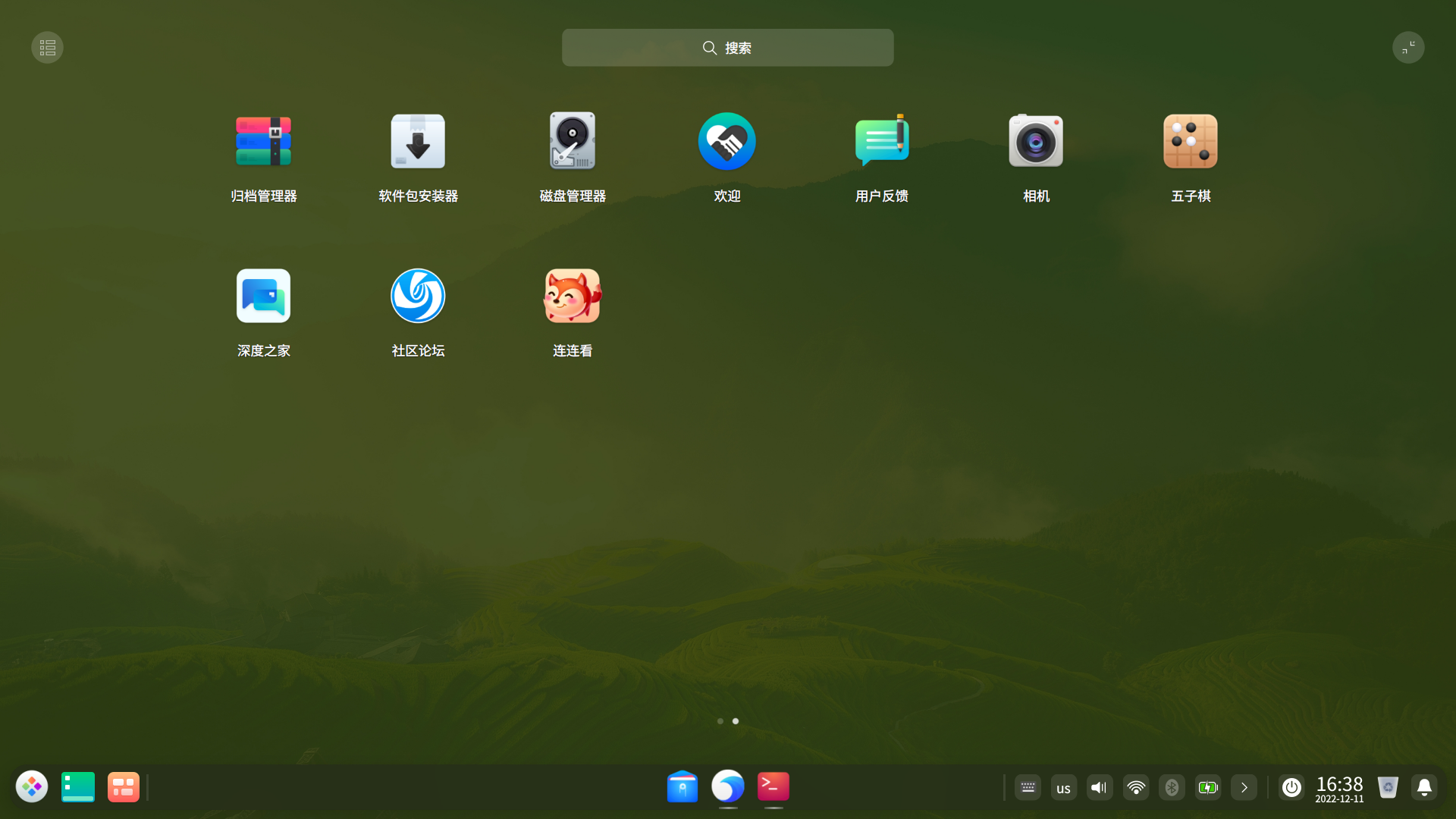
Task: Open the Wi-Fi network menu
Action: click(x=1136, y=788)
